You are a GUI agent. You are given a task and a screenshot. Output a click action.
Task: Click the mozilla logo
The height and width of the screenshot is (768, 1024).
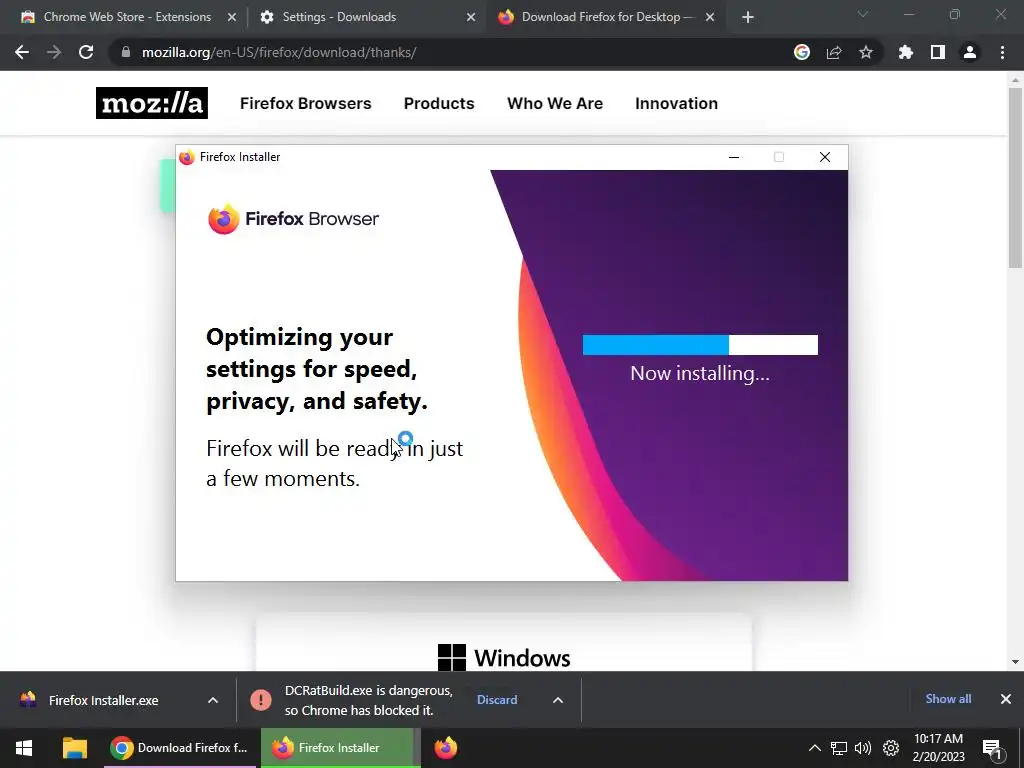pyautogui.click(x=152, y=103)
